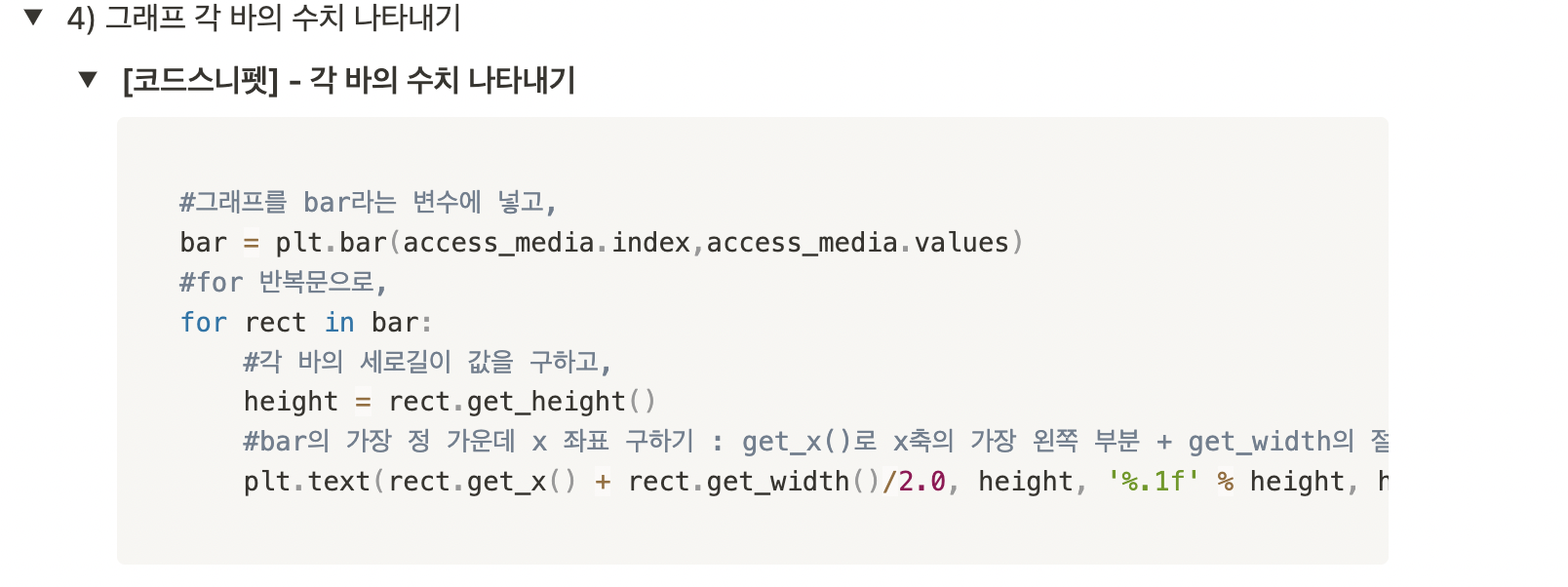Click the comment '#각 바의 세로길이 값을 구하고,'
The height and width of the screenshot is (587, 1568).
point(427,362)
